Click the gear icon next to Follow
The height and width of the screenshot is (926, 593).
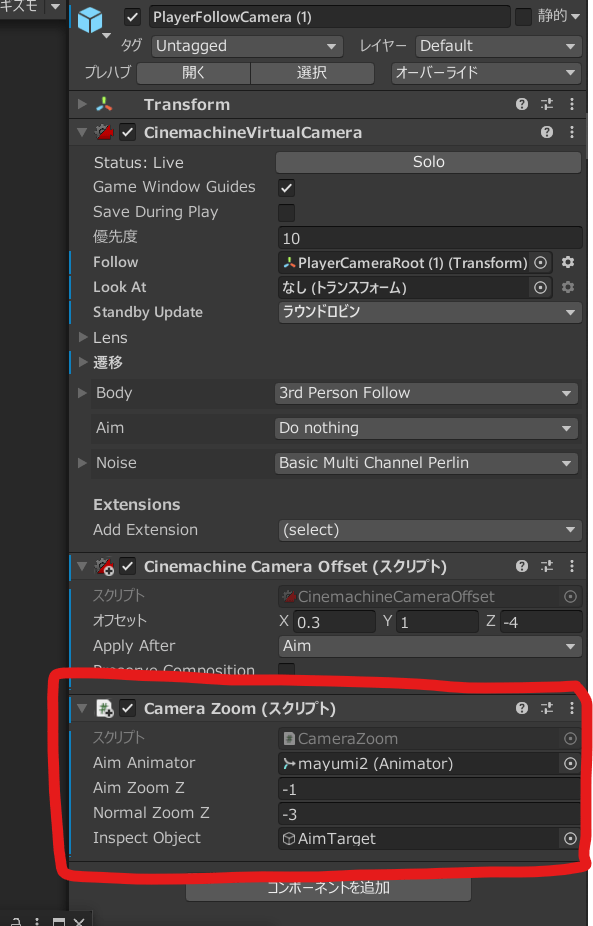(x=568, y=262)
